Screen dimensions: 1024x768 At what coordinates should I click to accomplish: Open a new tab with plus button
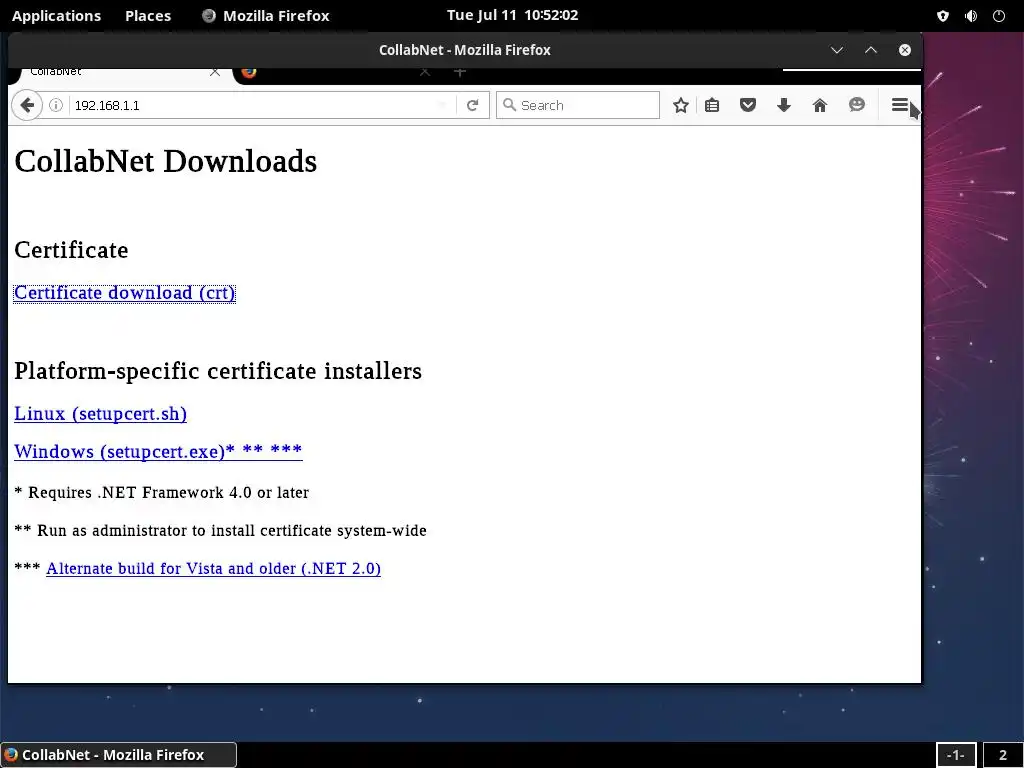click(460, 72)
